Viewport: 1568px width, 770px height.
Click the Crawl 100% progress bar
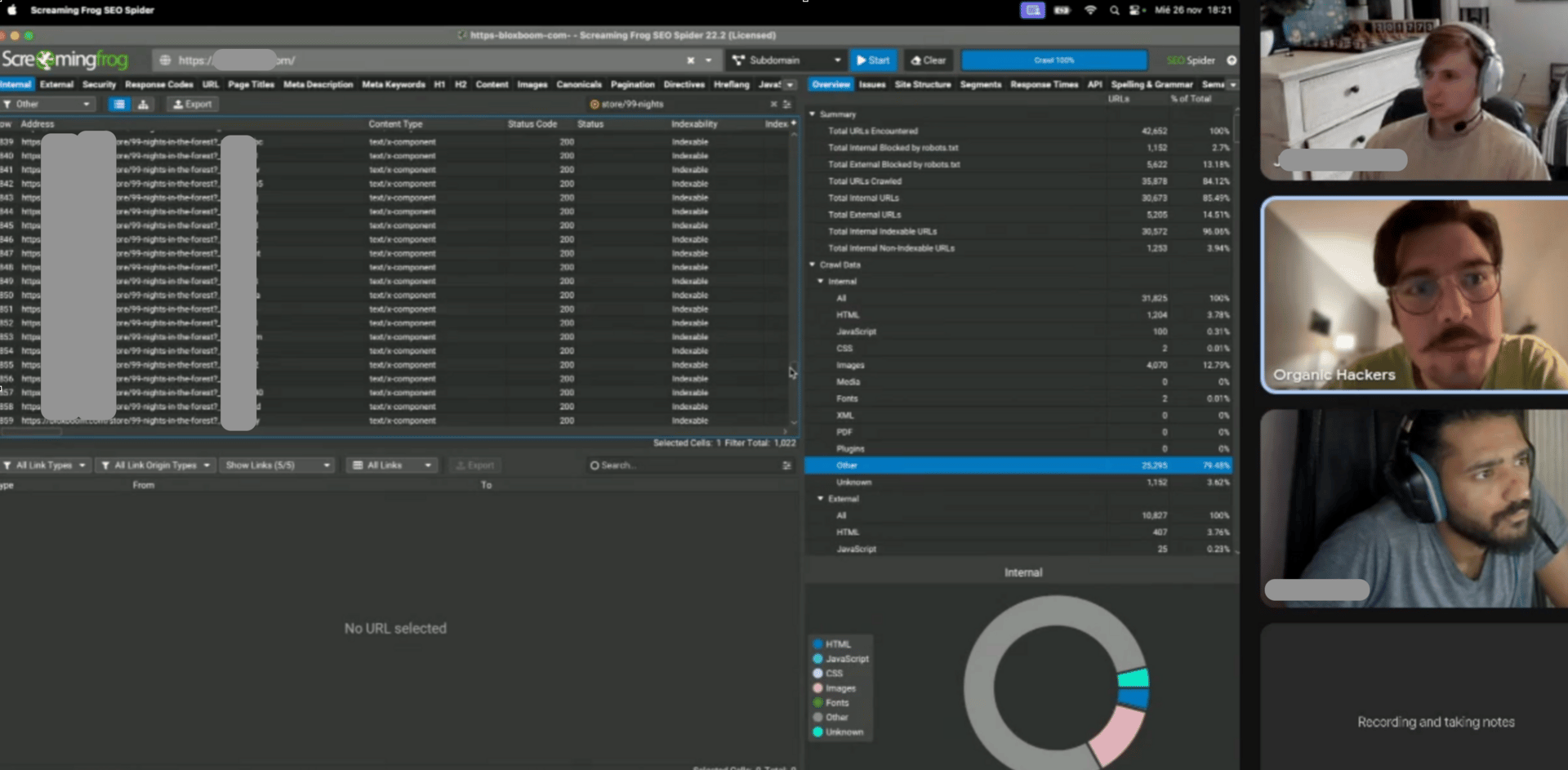pos(1053,60)
